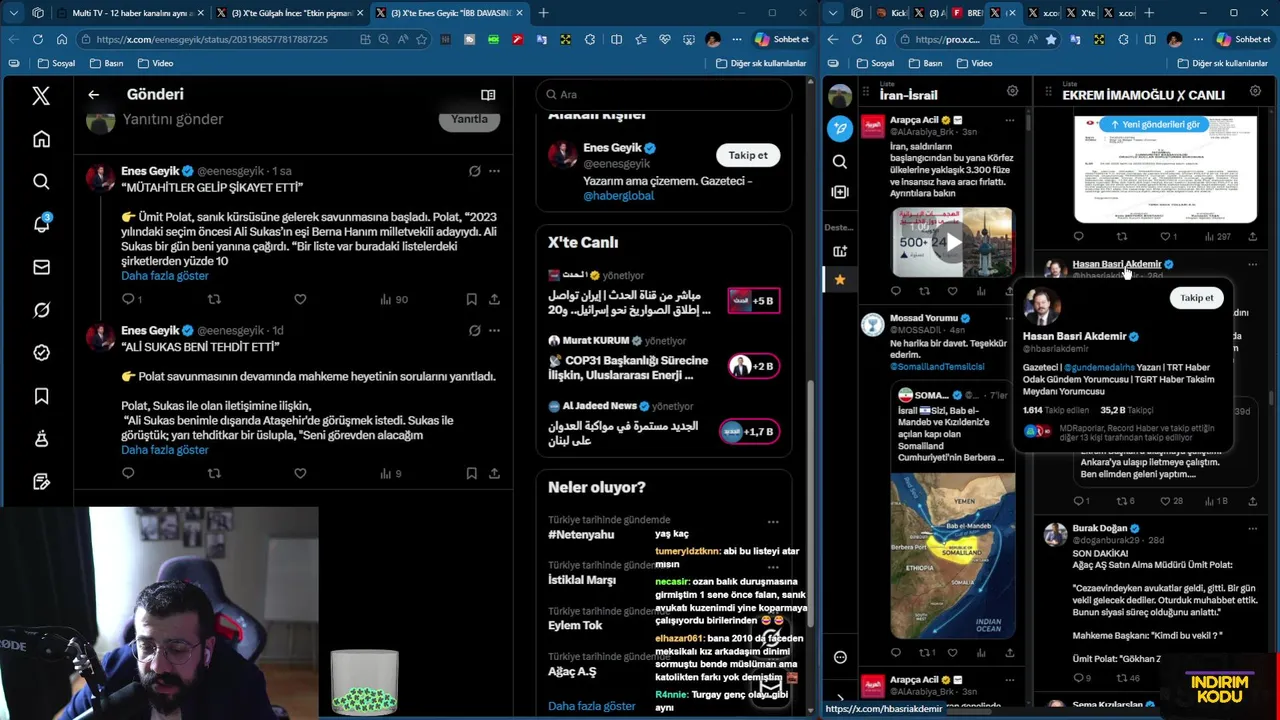Ask Grok about ALİ SUKAS BENİ TEHDİT ETTİ post
Image resolution: width=1280 pixels, height=720 pixels.
[x=475, y=330]
